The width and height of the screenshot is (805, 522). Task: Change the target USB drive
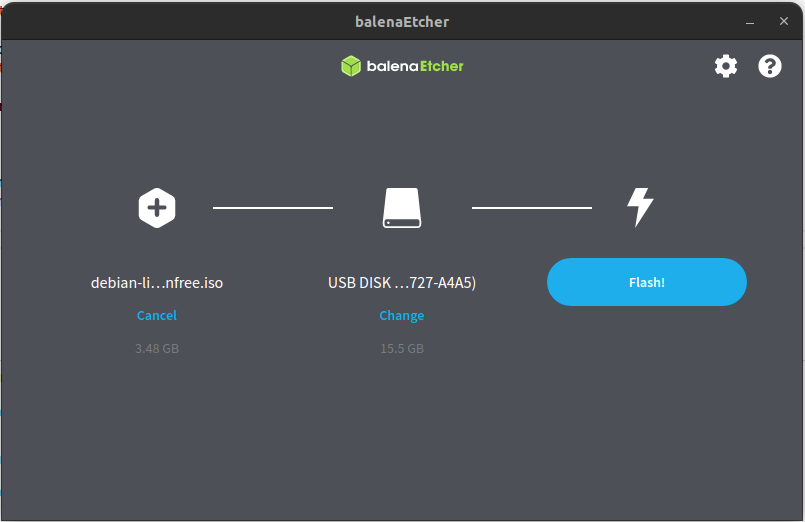point(401,315)
